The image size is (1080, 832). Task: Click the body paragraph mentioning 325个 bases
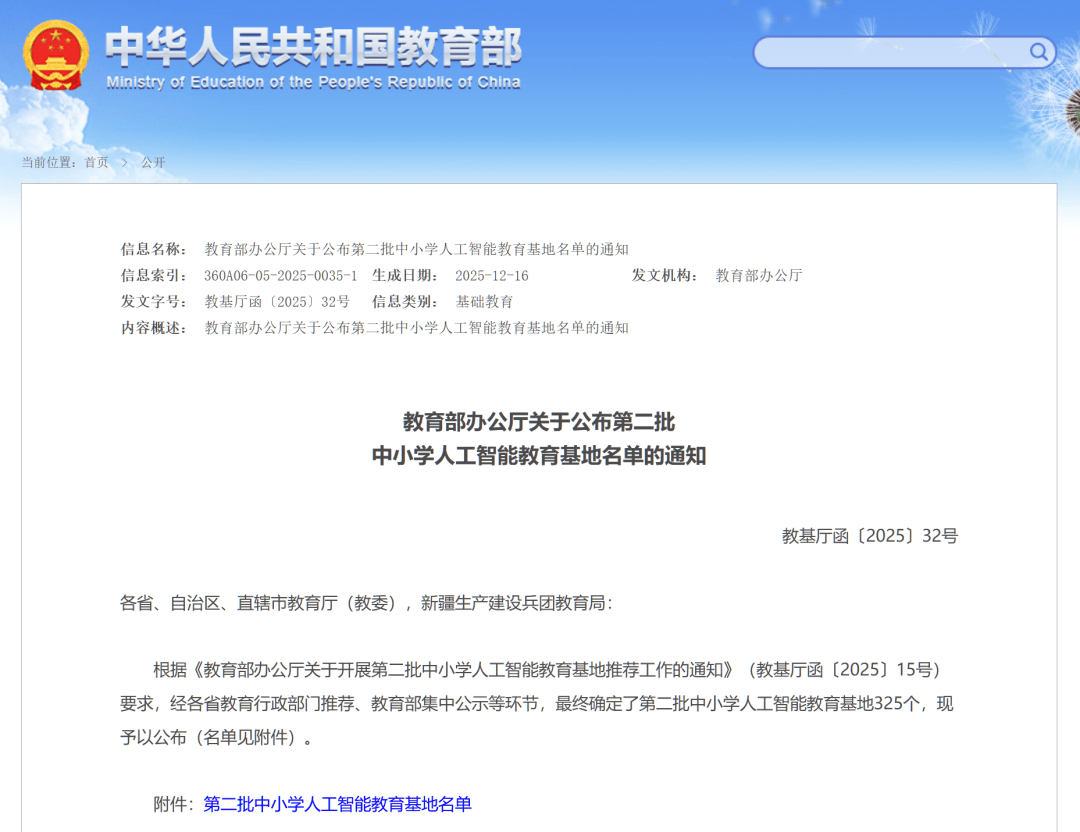(x=536, y=704)
